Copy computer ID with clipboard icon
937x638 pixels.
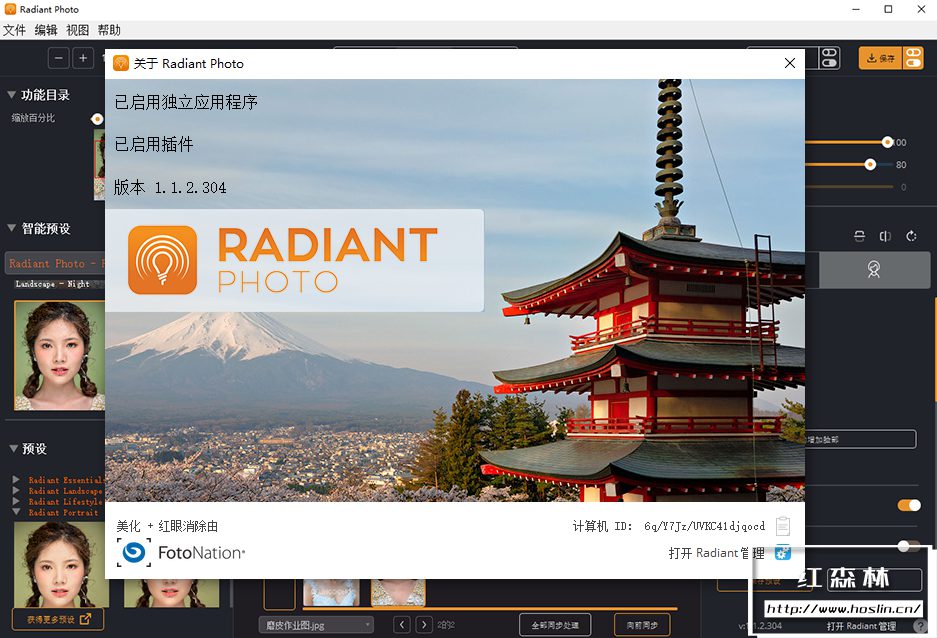pos(782,526)
